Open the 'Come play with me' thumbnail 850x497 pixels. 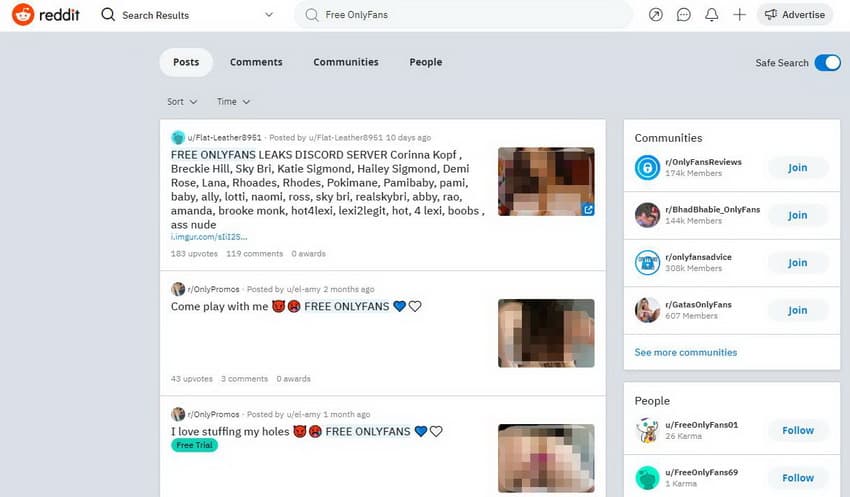(x=546, y=333)
